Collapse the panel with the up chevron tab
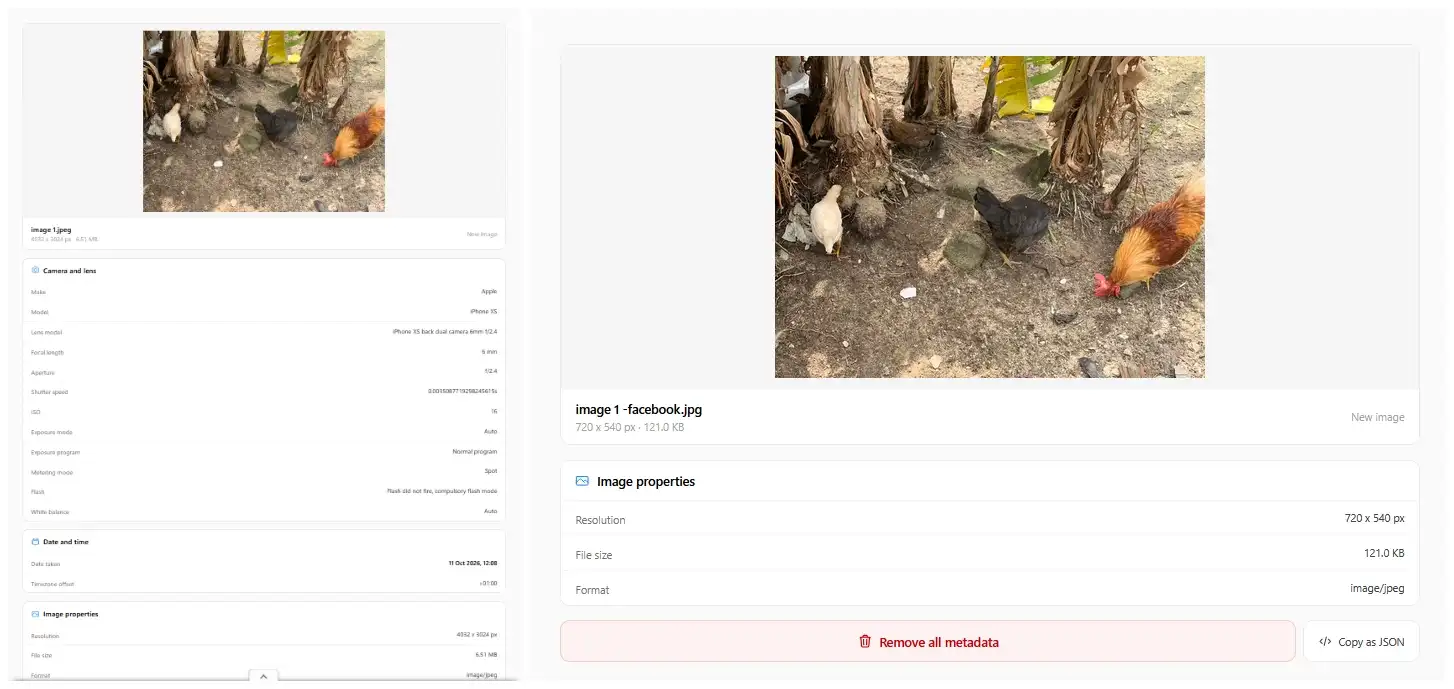Image resolution: width=1454 pixels, height=689 pixels. [x=263, y=677]
